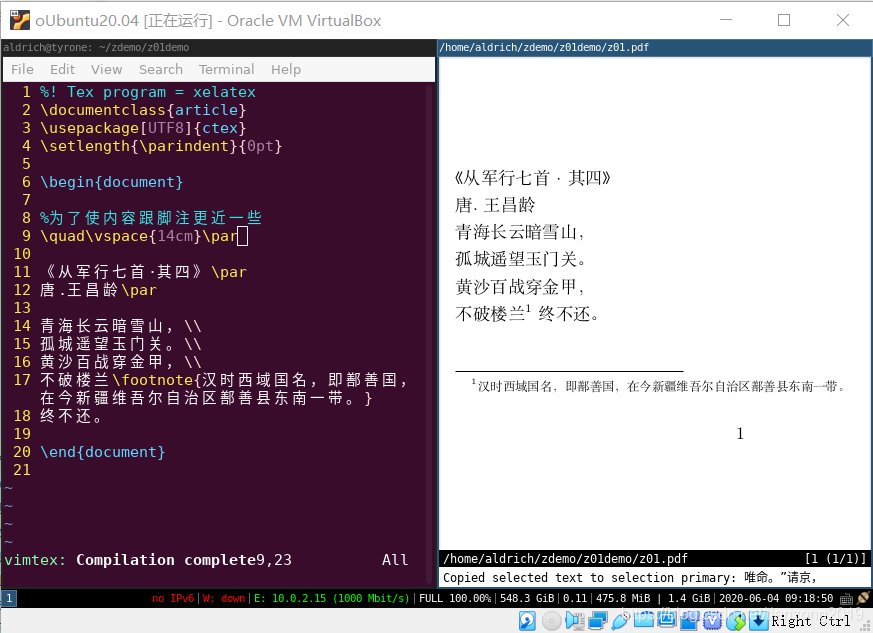Click the keyboard capture down-arrow icon
This screenshot has width=873, height=633.
(x=759, y=621)
